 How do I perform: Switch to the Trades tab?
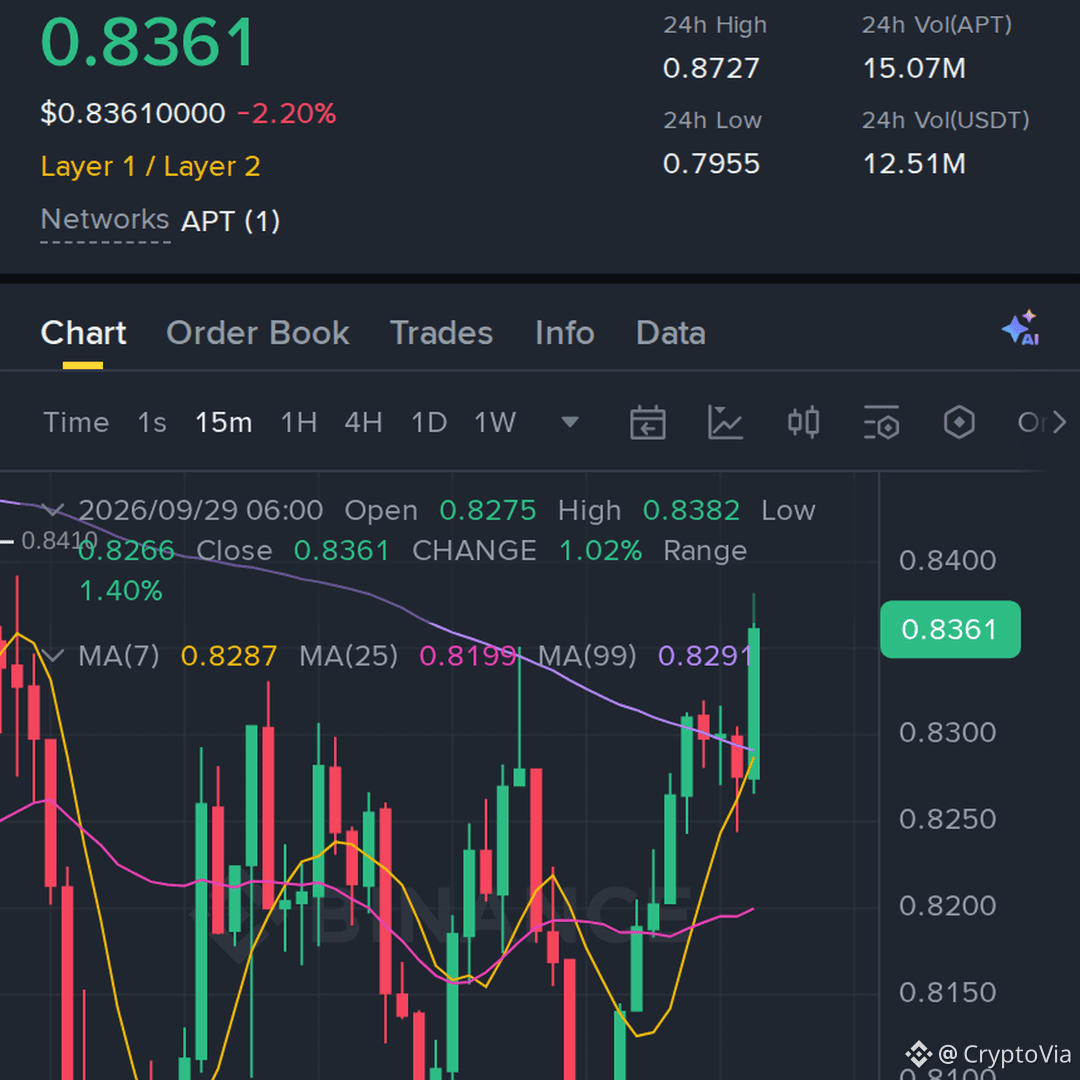[x=442, y=333]
